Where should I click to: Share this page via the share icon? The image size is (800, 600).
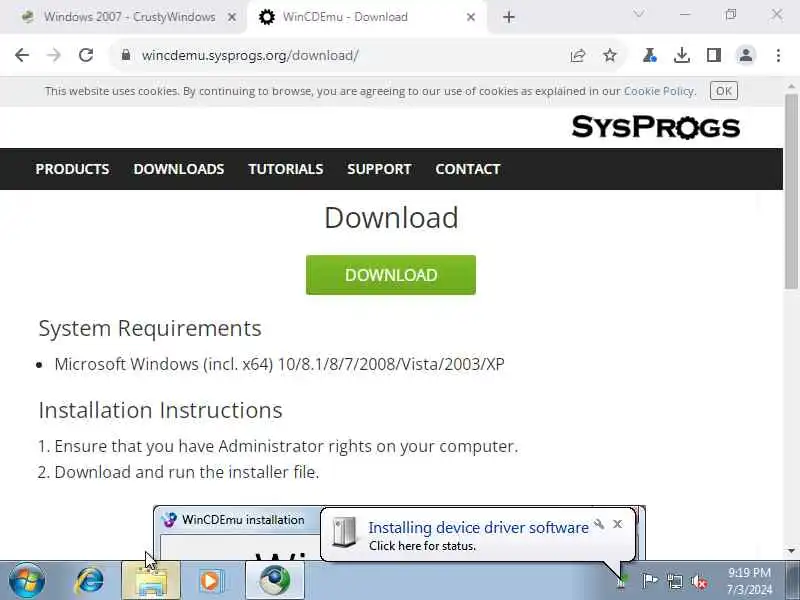pyautogui.click(x=578, y=55)
